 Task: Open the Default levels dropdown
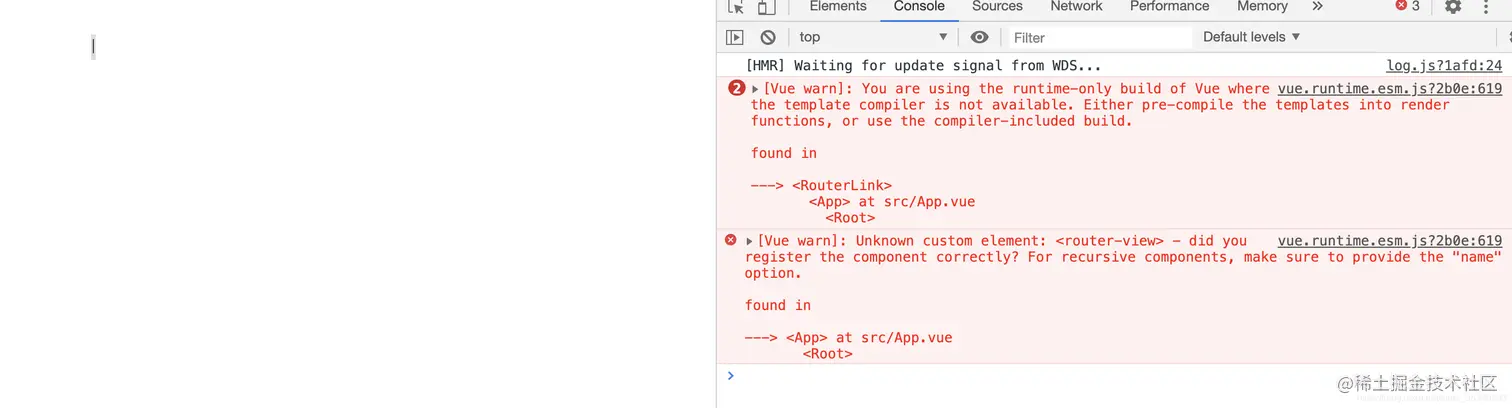pos(1251,37)
